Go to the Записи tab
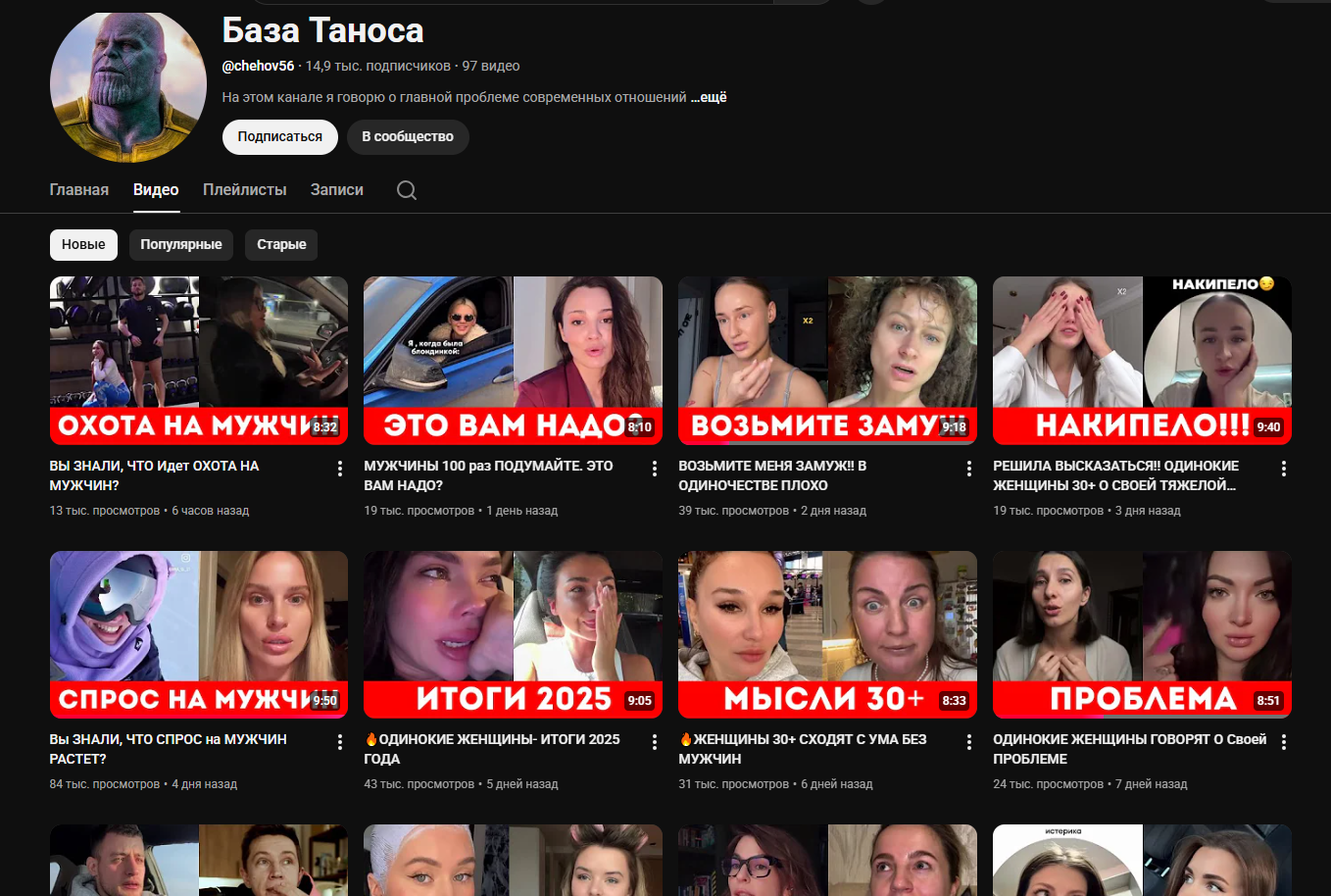Image resolution: width=1331 pixels, height=896 pixels. pos(337,190)
